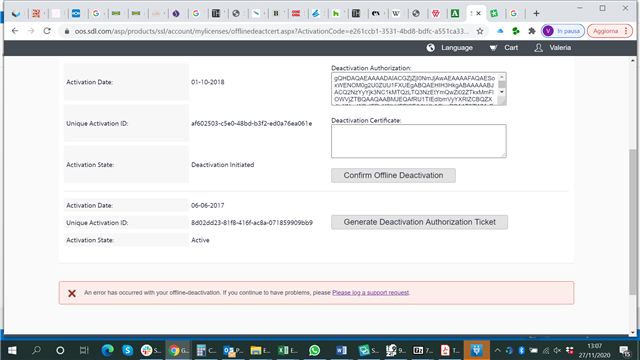Image resolution: width=640 pixels, height=360 pixels.
Task: Click inside the Deactivation Certificate text box
Action: point(418,141)
